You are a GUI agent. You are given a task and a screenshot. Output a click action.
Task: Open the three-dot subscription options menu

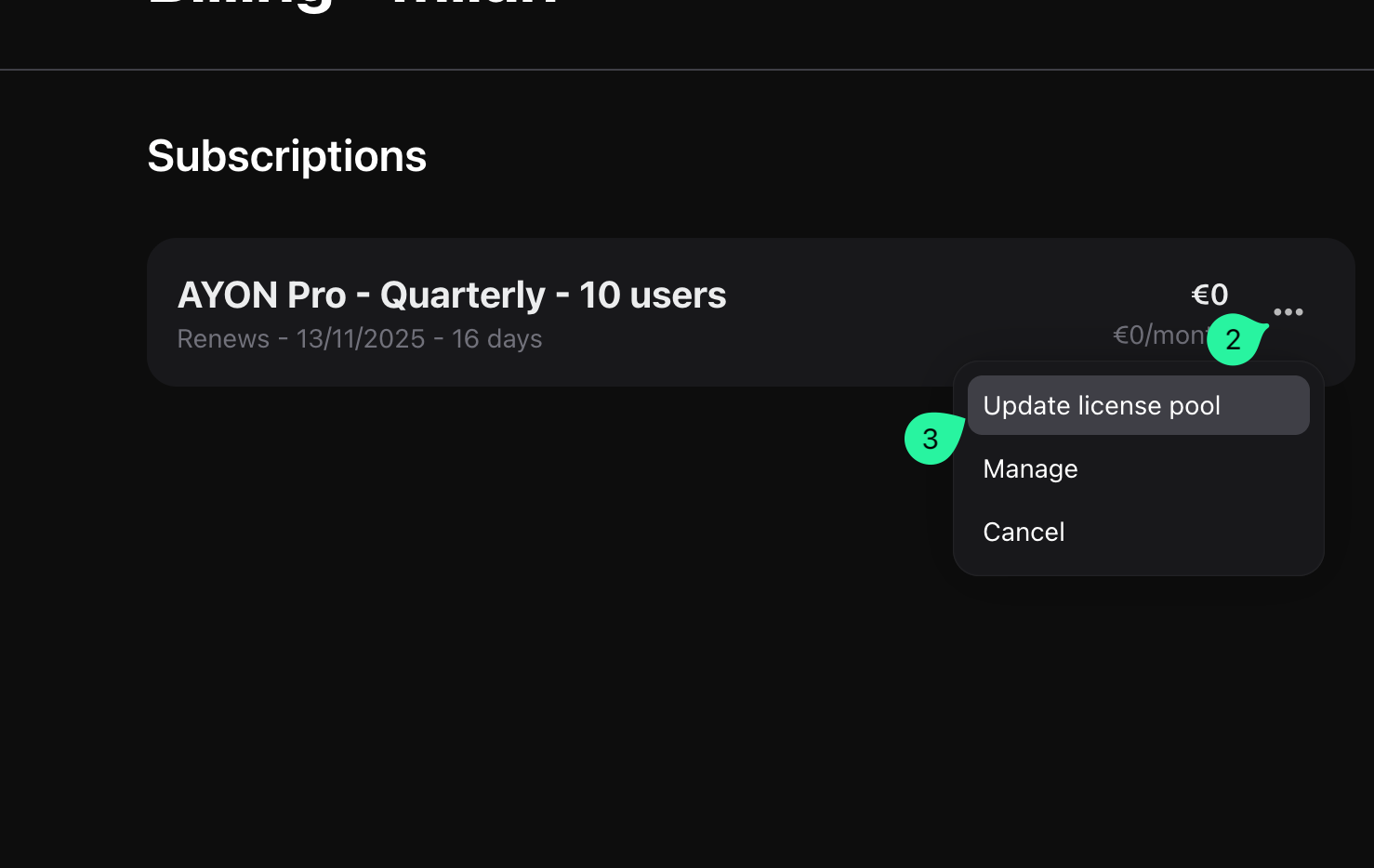click(1288, 312)
